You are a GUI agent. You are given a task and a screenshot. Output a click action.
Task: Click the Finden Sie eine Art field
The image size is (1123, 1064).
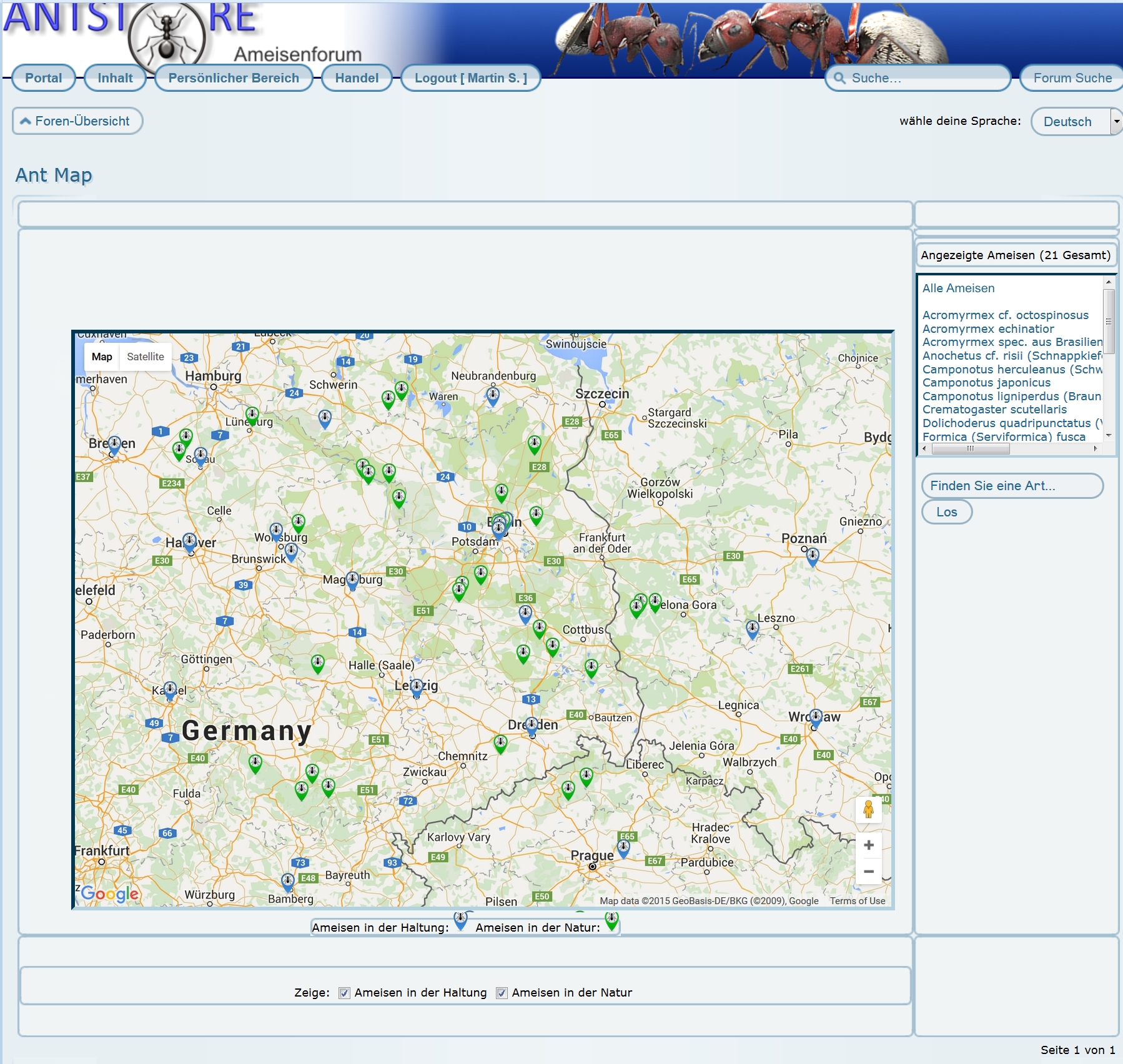tap(1012, 486)
